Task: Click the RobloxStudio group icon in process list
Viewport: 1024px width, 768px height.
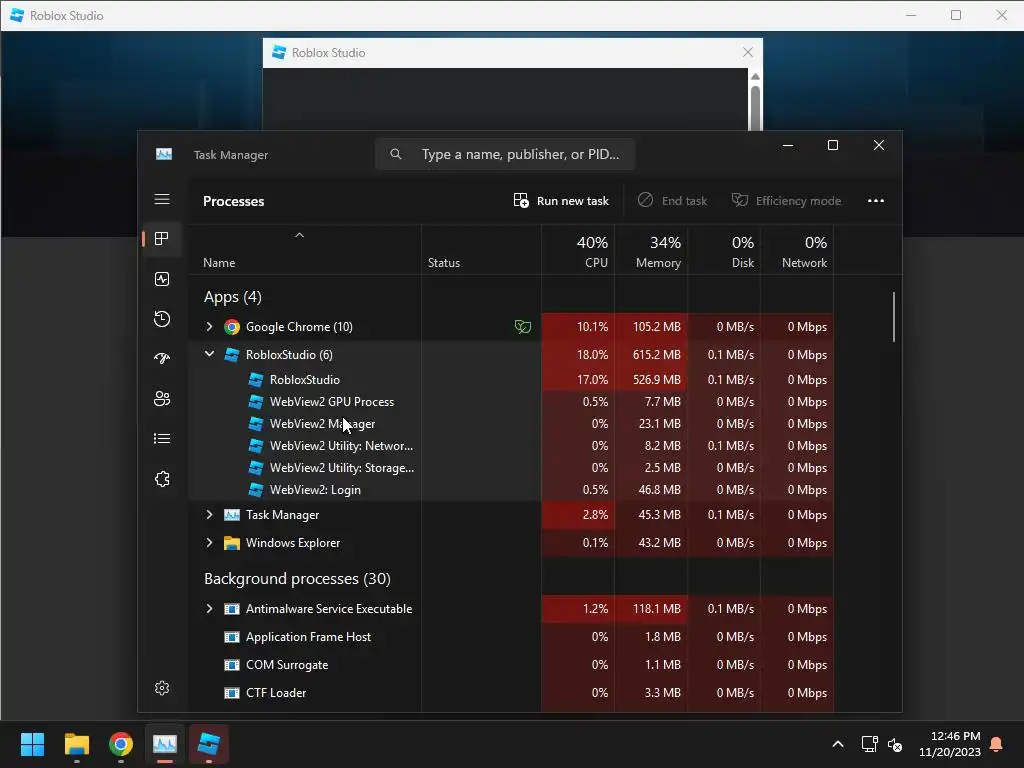Action: [x=232, y=355]
